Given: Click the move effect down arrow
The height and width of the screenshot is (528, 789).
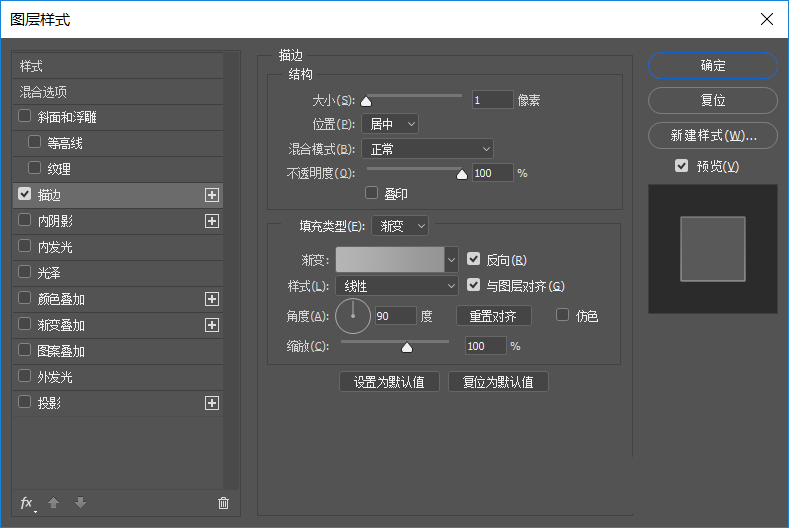Looking at the screenshot, I should tap(81, 502).
